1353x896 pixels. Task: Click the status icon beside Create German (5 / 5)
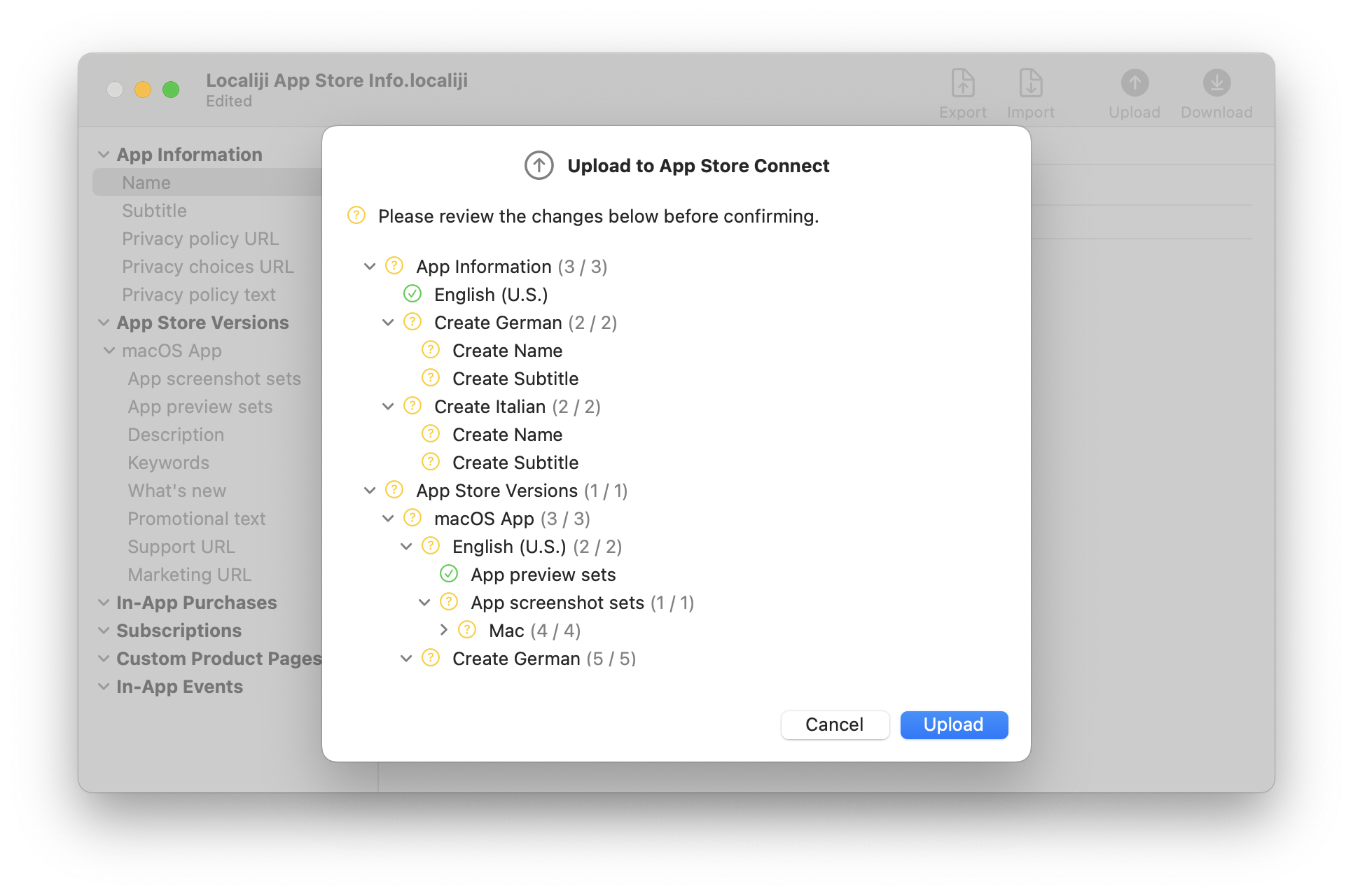431,658
